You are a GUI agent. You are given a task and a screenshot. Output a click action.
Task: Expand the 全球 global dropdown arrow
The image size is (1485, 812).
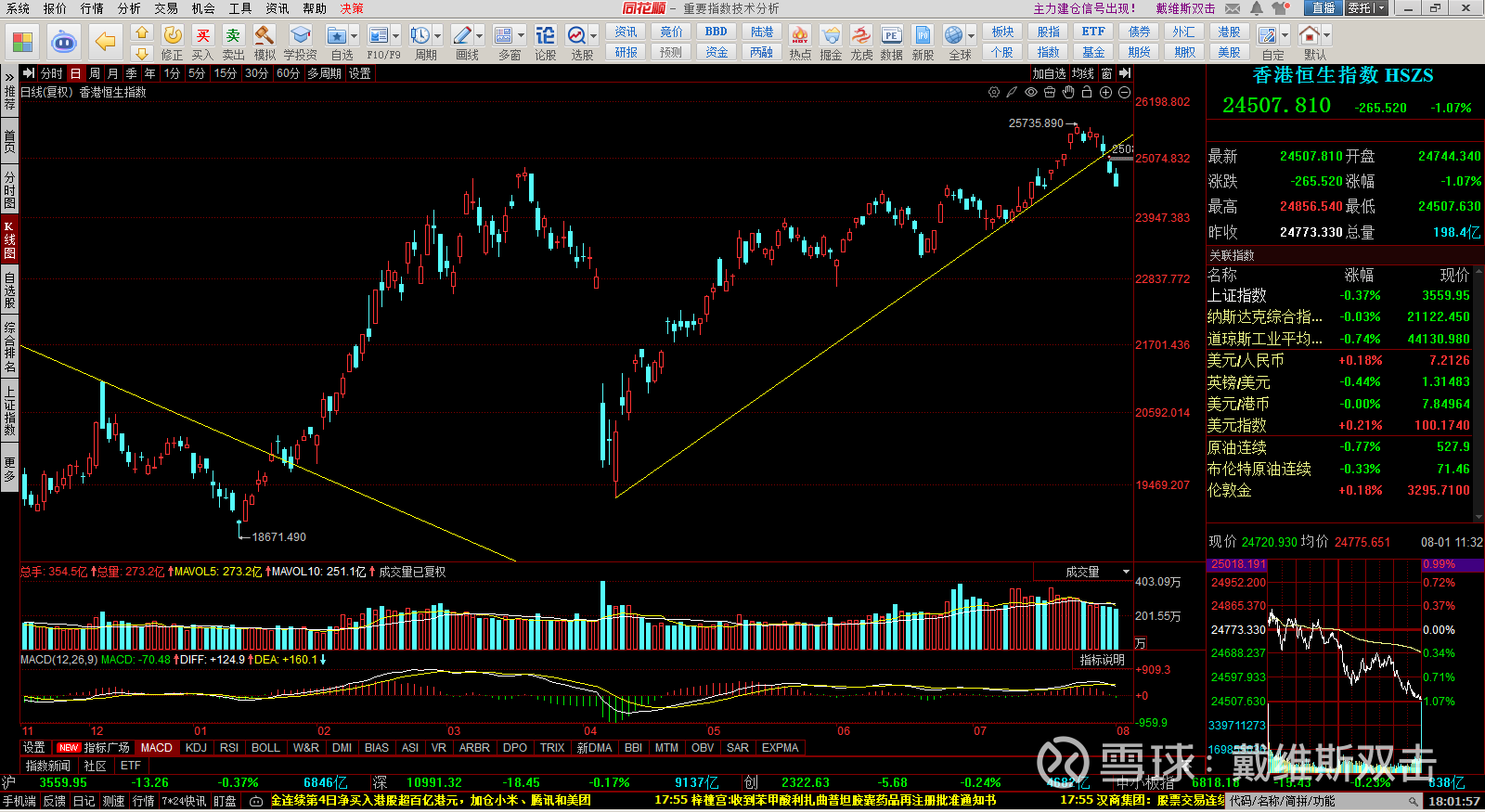(971, 36)
